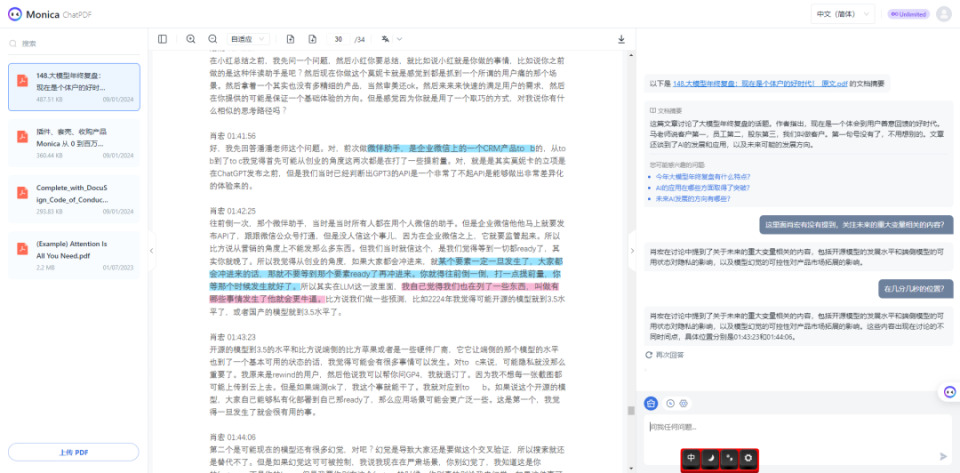This screenshot has height=473, width=960.
Task: Click the ChatPDF title text
Action: pyautogui.click(x=77, y=15)
